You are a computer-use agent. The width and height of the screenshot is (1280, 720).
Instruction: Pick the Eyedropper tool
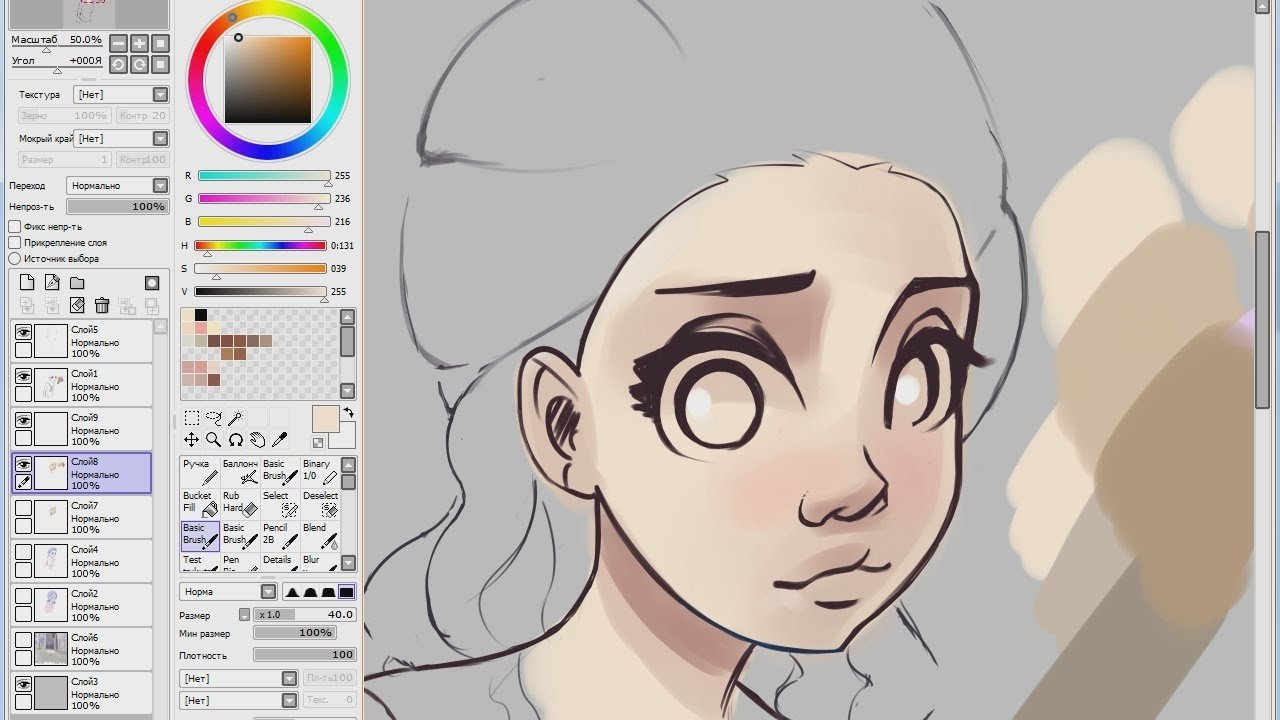pyautogui.click(x=280, y=440)
